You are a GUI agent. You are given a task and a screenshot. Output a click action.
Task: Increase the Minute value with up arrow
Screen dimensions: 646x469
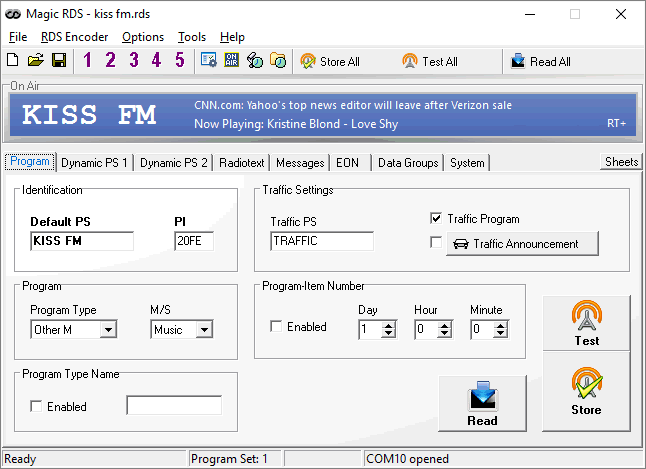coord(501,325)
